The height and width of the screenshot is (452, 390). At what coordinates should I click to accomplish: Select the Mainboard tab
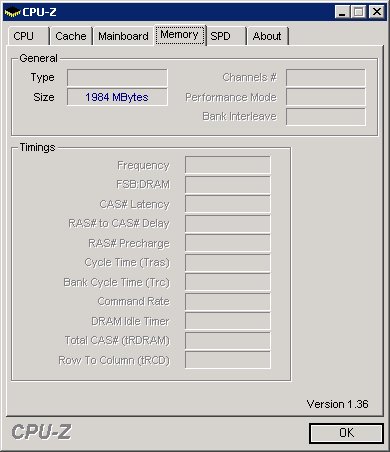[123, 36]
